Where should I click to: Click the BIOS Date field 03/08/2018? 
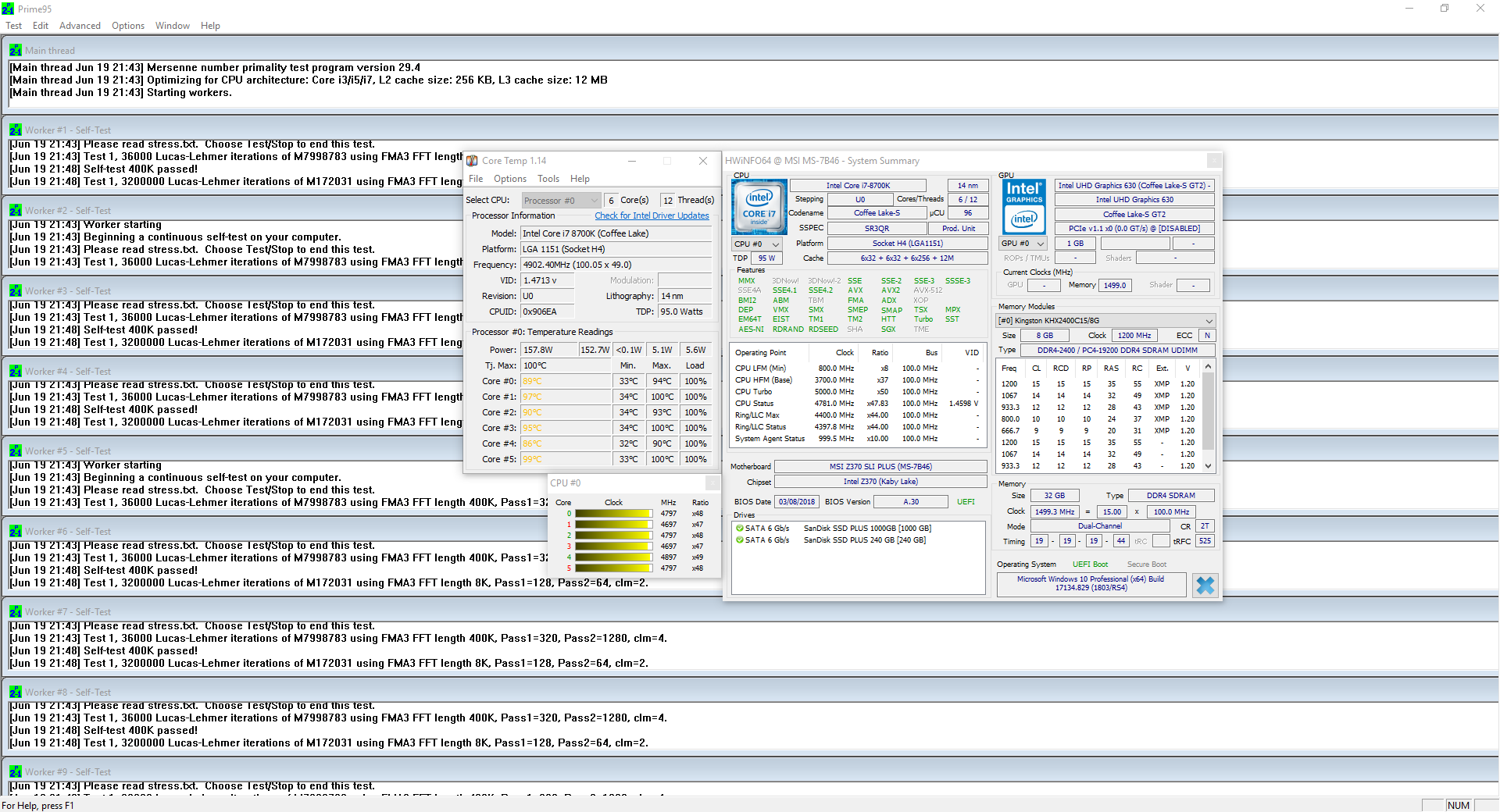796,502
